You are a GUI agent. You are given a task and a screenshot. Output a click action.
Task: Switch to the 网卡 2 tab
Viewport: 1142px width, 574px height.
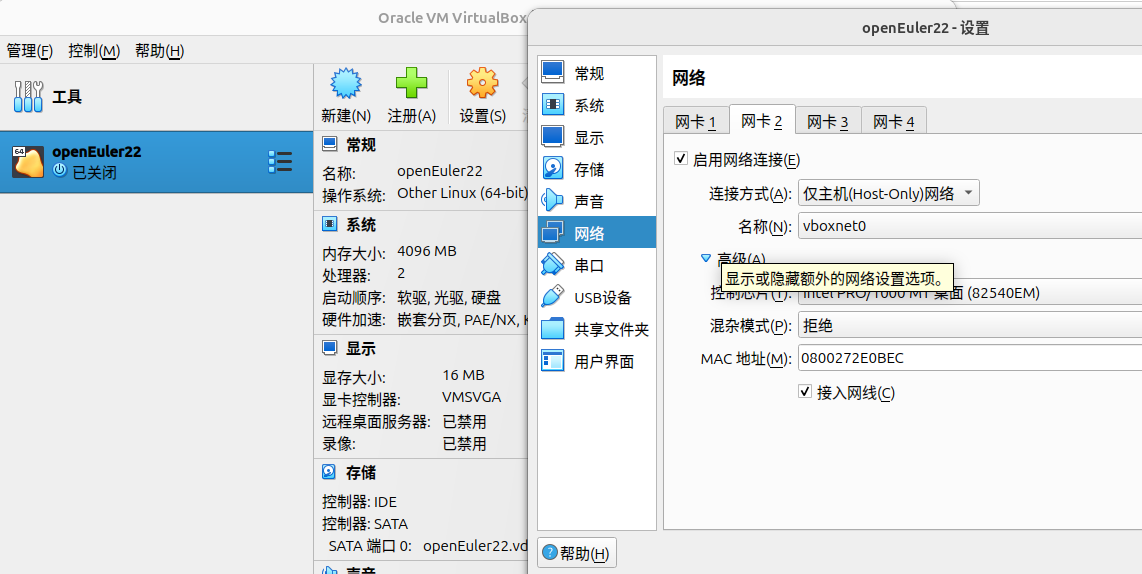762,120
